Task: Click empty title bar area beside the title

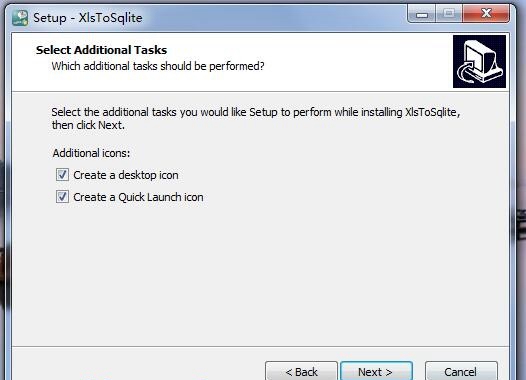Action: (268, 17)
